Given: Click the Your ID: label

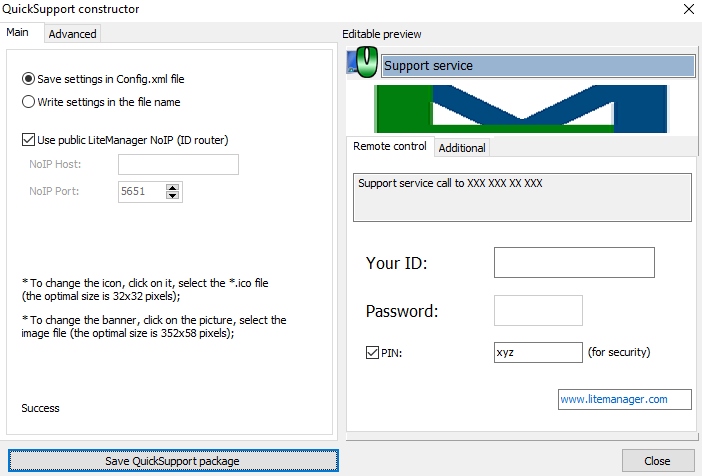Looking at the screenshot, I should pos(397,263).
